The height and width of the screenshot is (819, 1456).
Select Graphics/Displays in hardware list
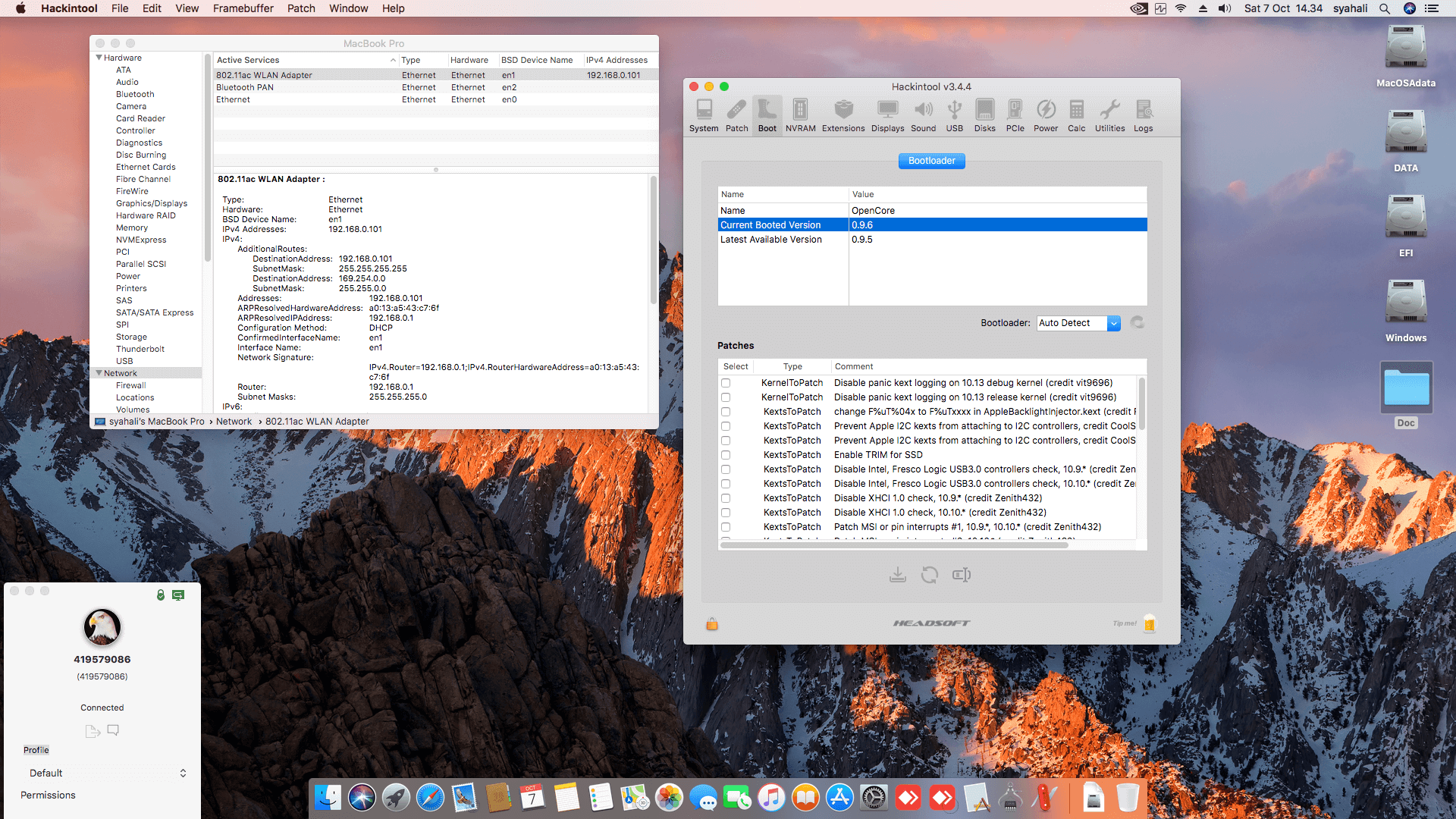point(151,203)
